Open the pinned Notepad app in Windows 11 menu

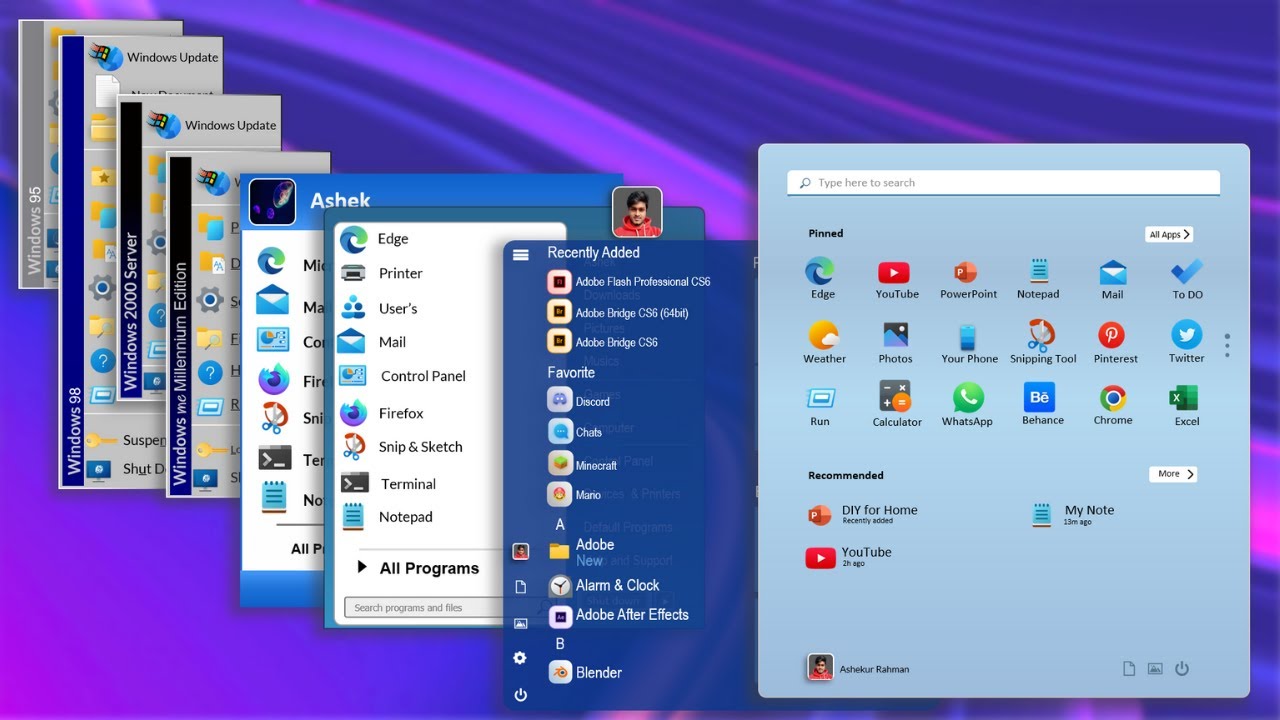pos(1038,279)
